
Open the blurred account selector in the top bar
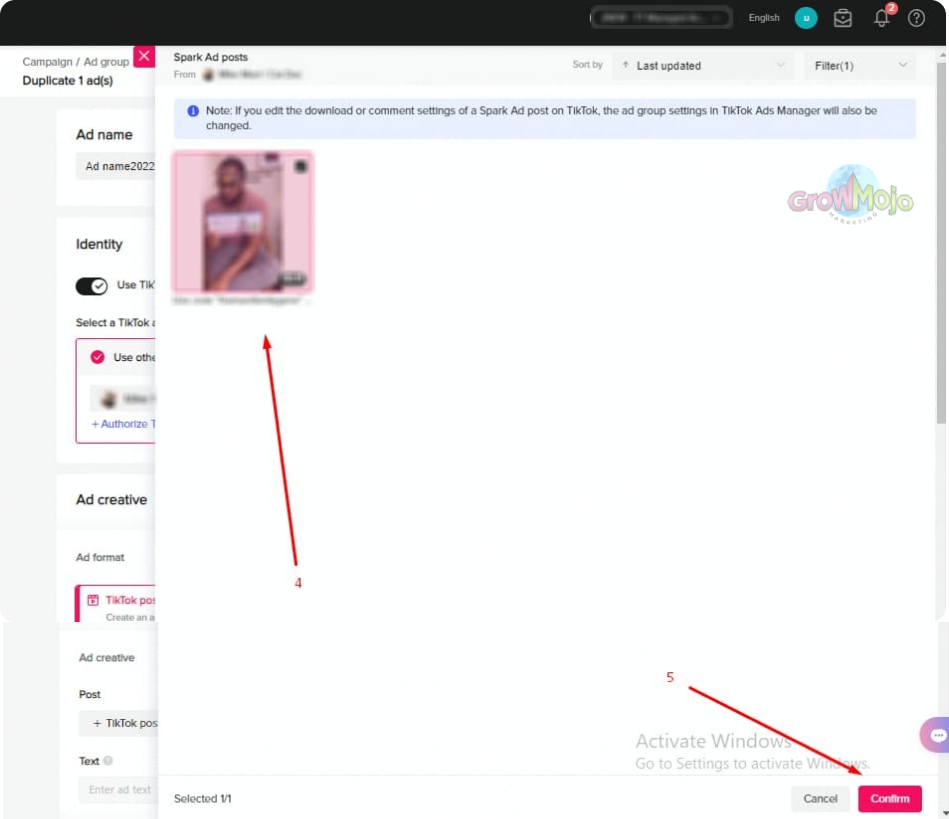(662, 18)
